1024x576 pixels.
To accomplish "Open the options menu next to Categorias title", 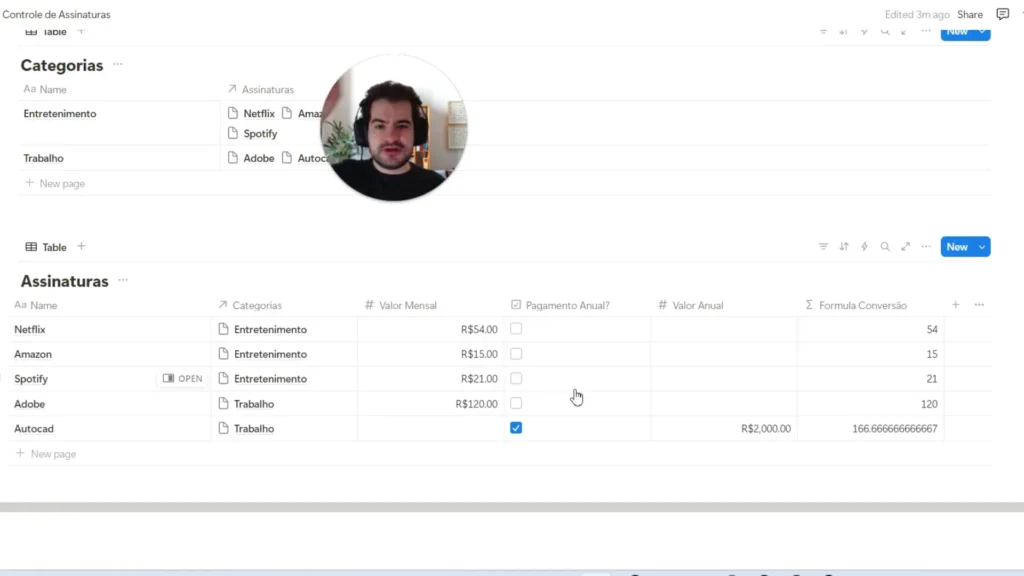I will click(118, 65).
